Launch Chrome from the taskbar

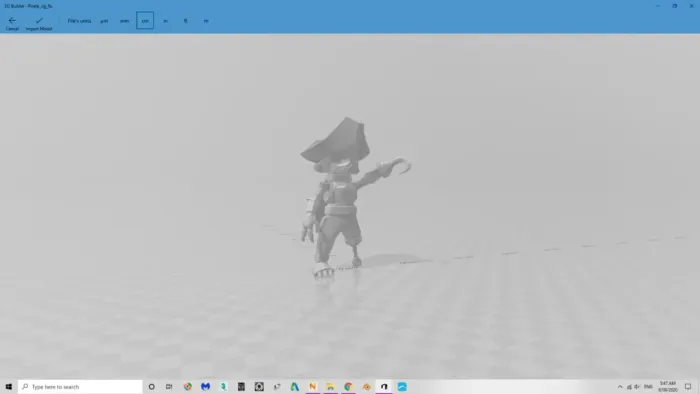coord(348,387)
